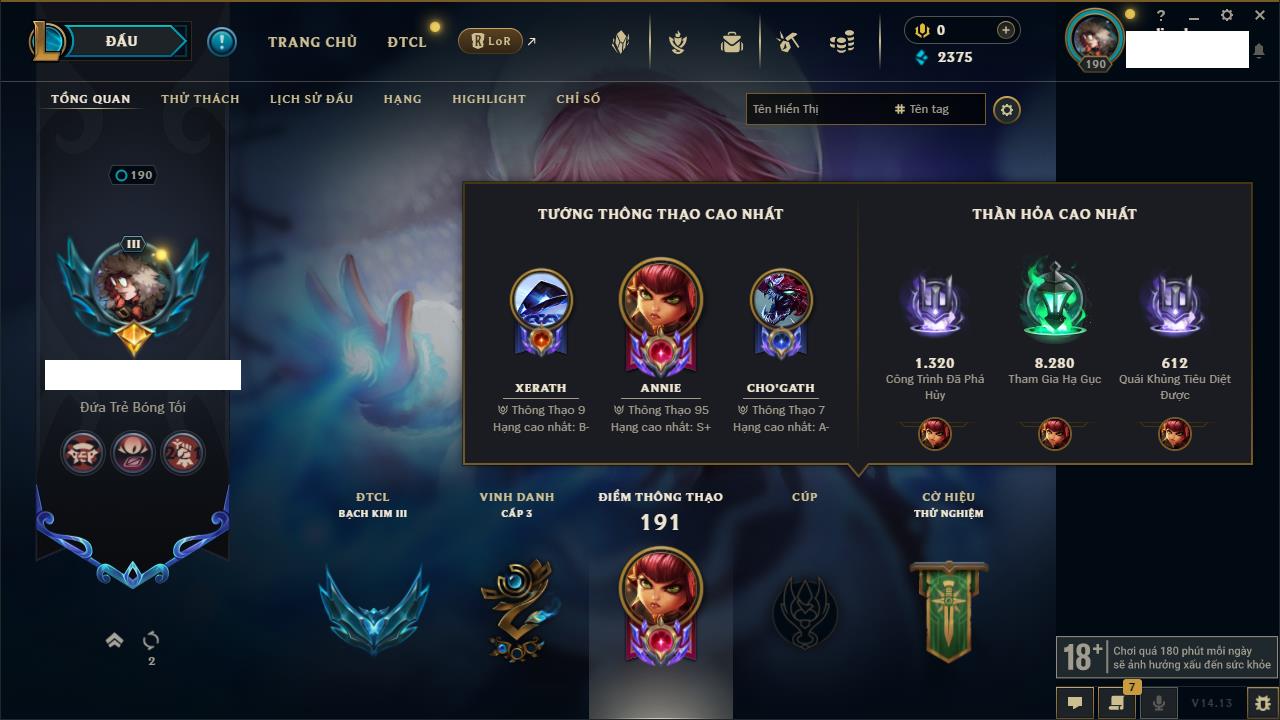Expand profile with double chevron arrow
Image resolution: width=1280 pixels, height=720 pixels.
click(114, 640)
